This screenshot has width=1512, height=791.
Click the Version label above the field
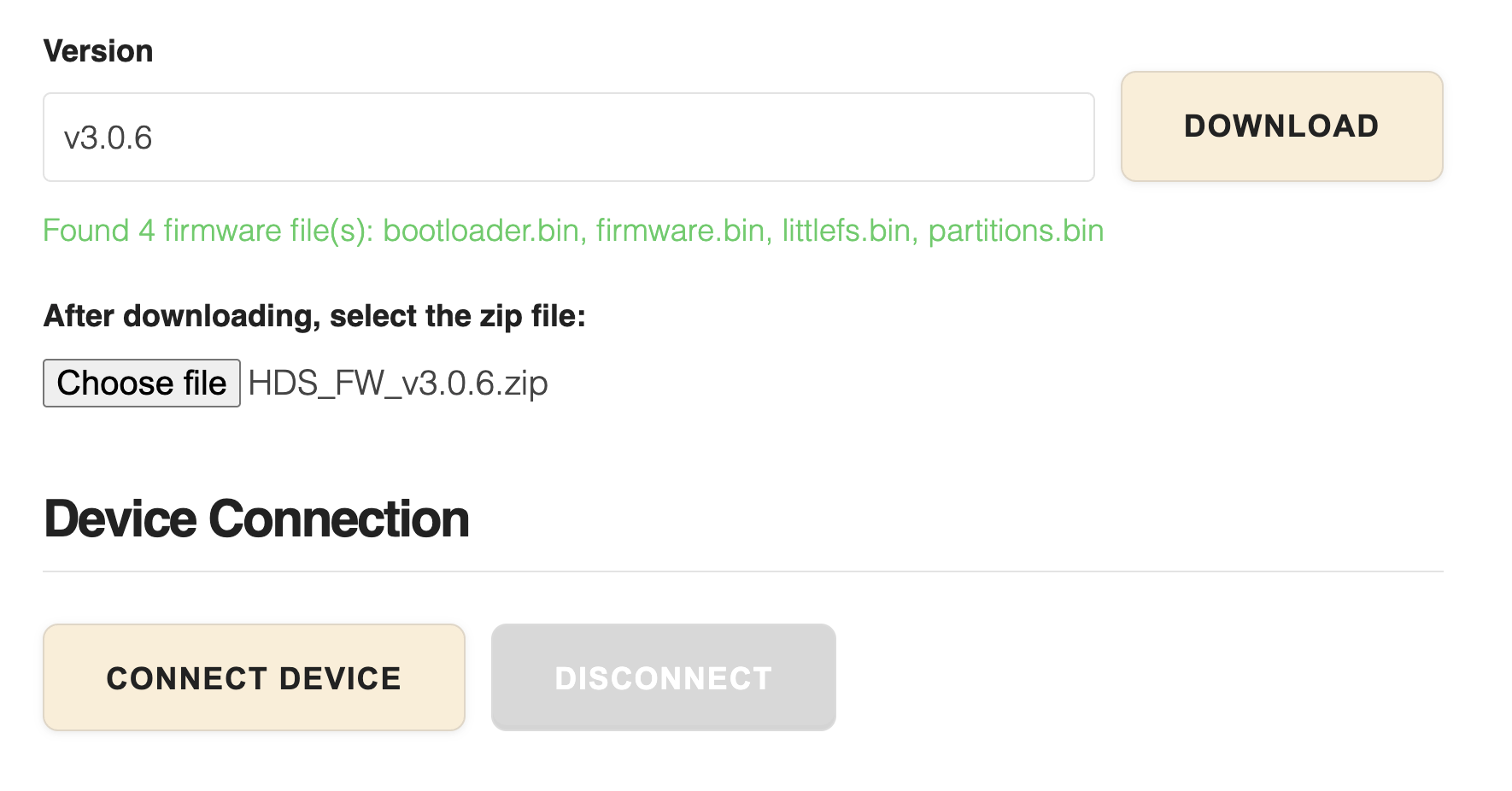[98, 51]
